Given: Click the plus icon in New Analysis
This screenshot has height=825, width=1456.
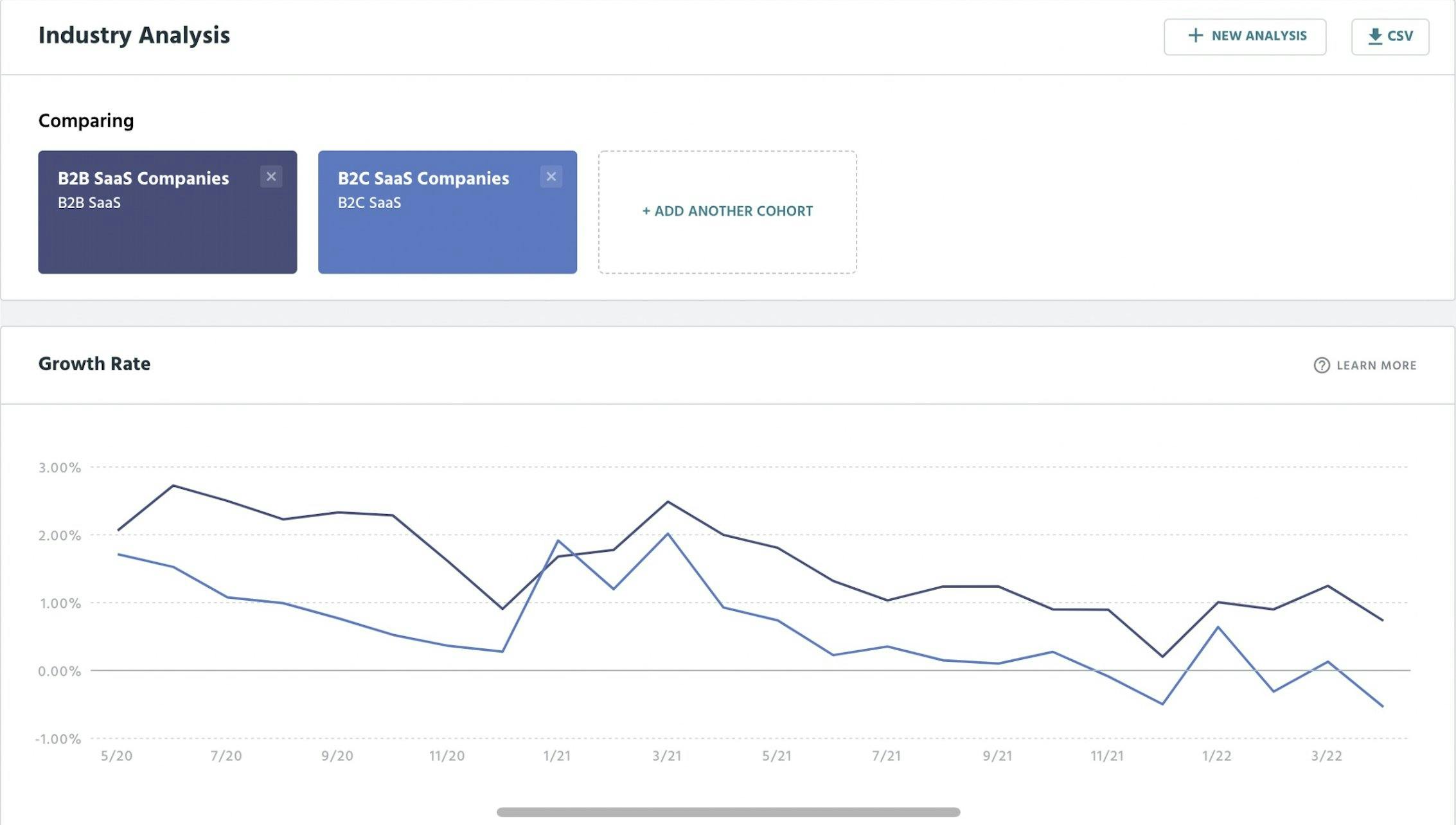Looking at the screenshot, I should click(x=1195, y=36).
